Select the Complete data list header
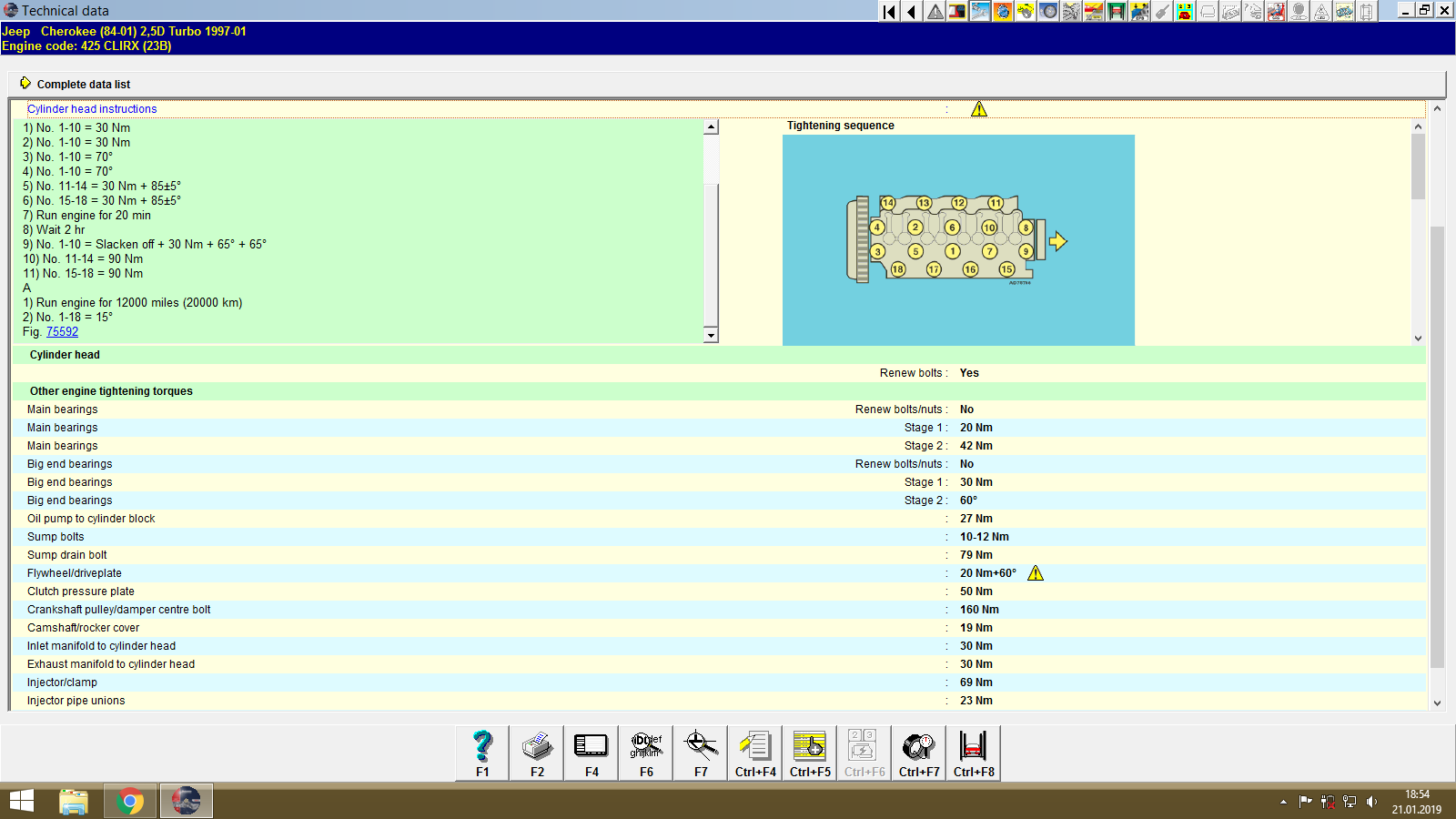The width and height of the screenshot is (1456, 819). 83,84
